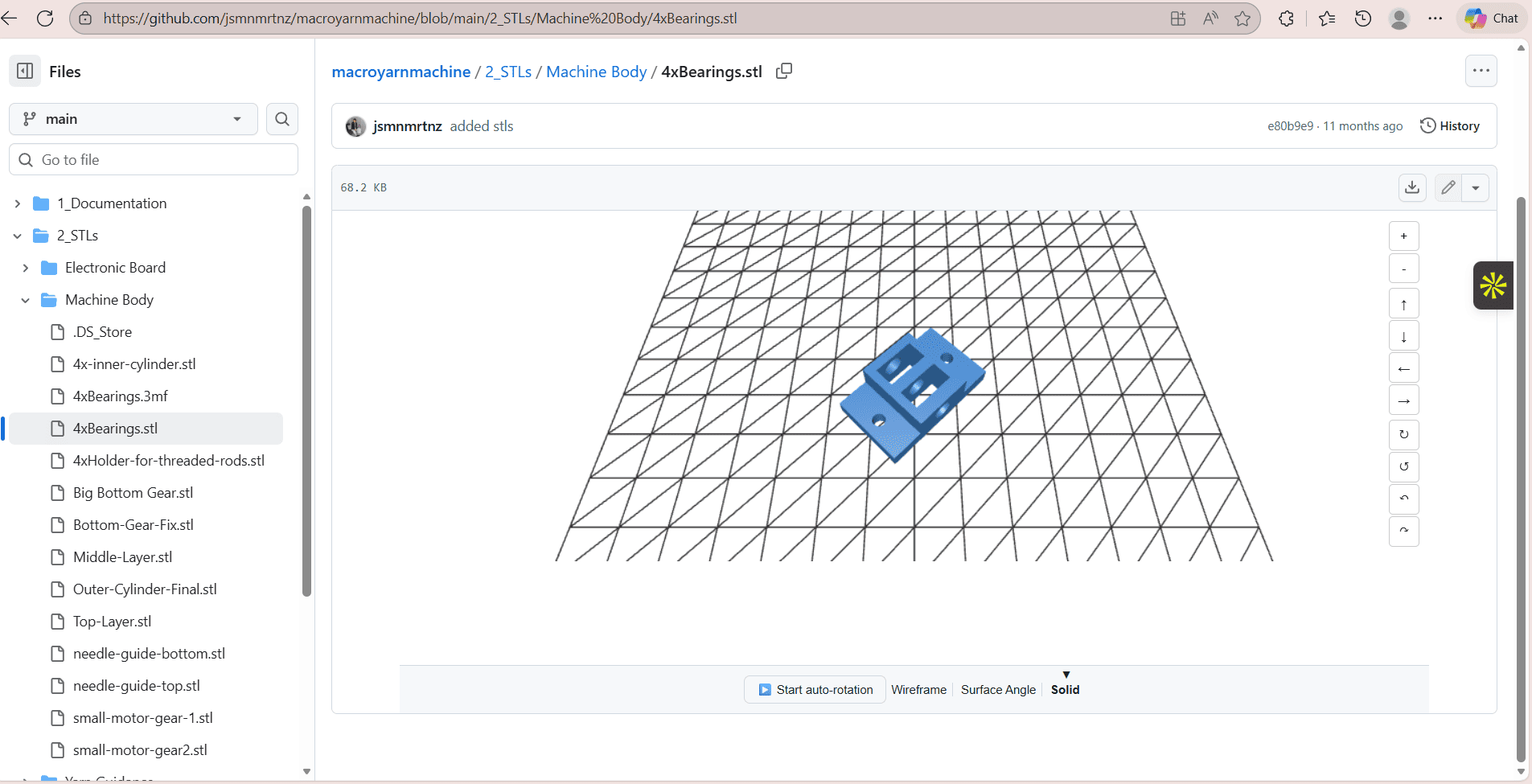Open edit options dropdown arrow
Image resolution: width=1532 pixels, height=784 pixels.
1476,187
